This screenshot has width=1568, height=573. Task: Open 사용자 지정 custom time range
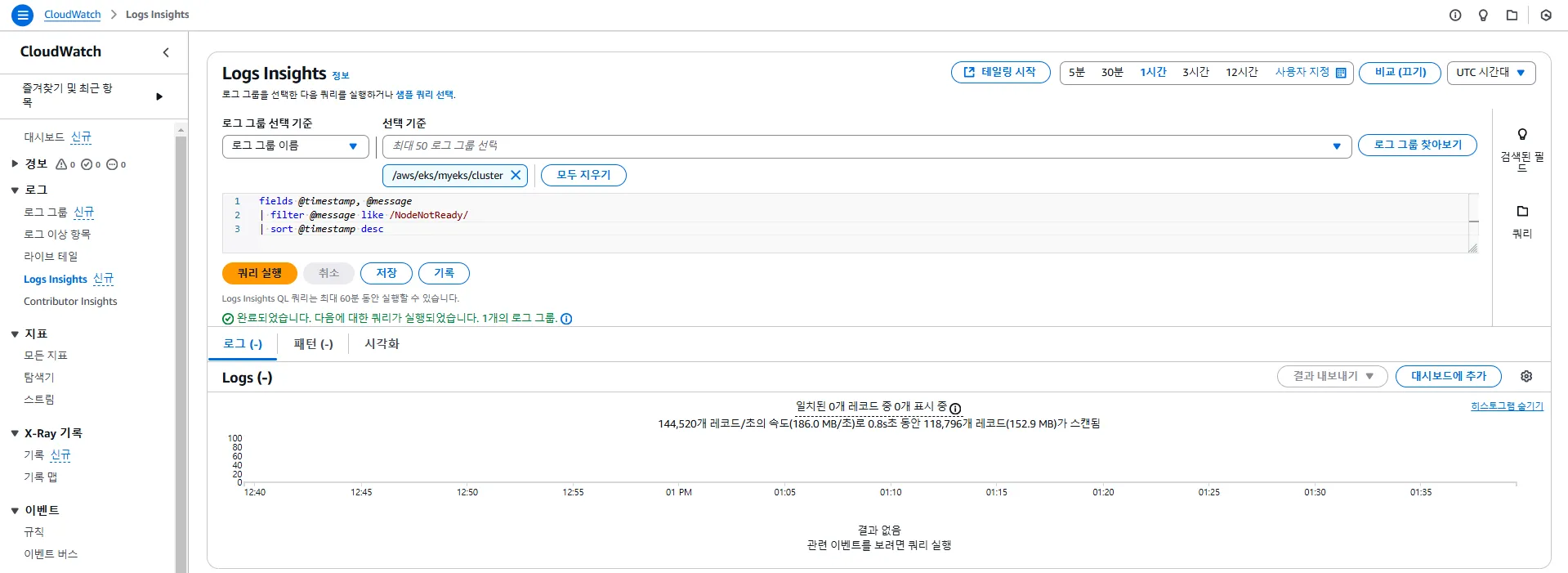[1310, 72]
